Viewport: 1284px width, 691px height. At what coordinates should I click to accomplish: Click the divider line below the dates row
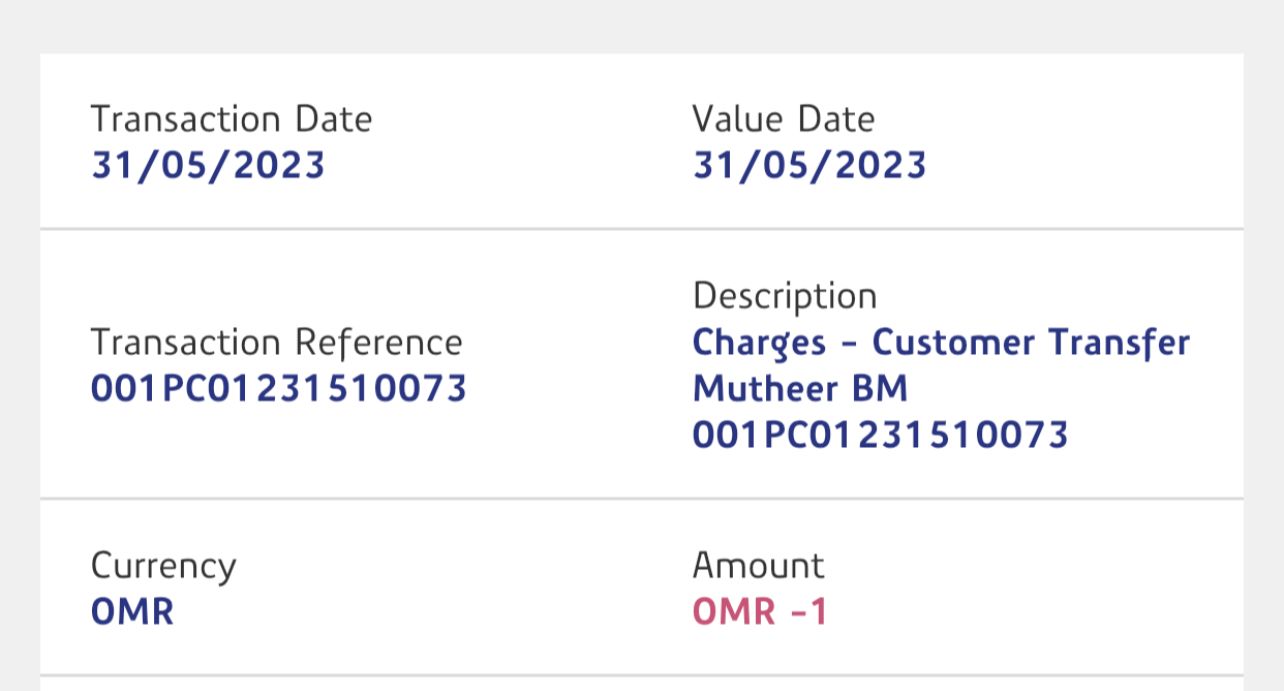pos(642,229)
